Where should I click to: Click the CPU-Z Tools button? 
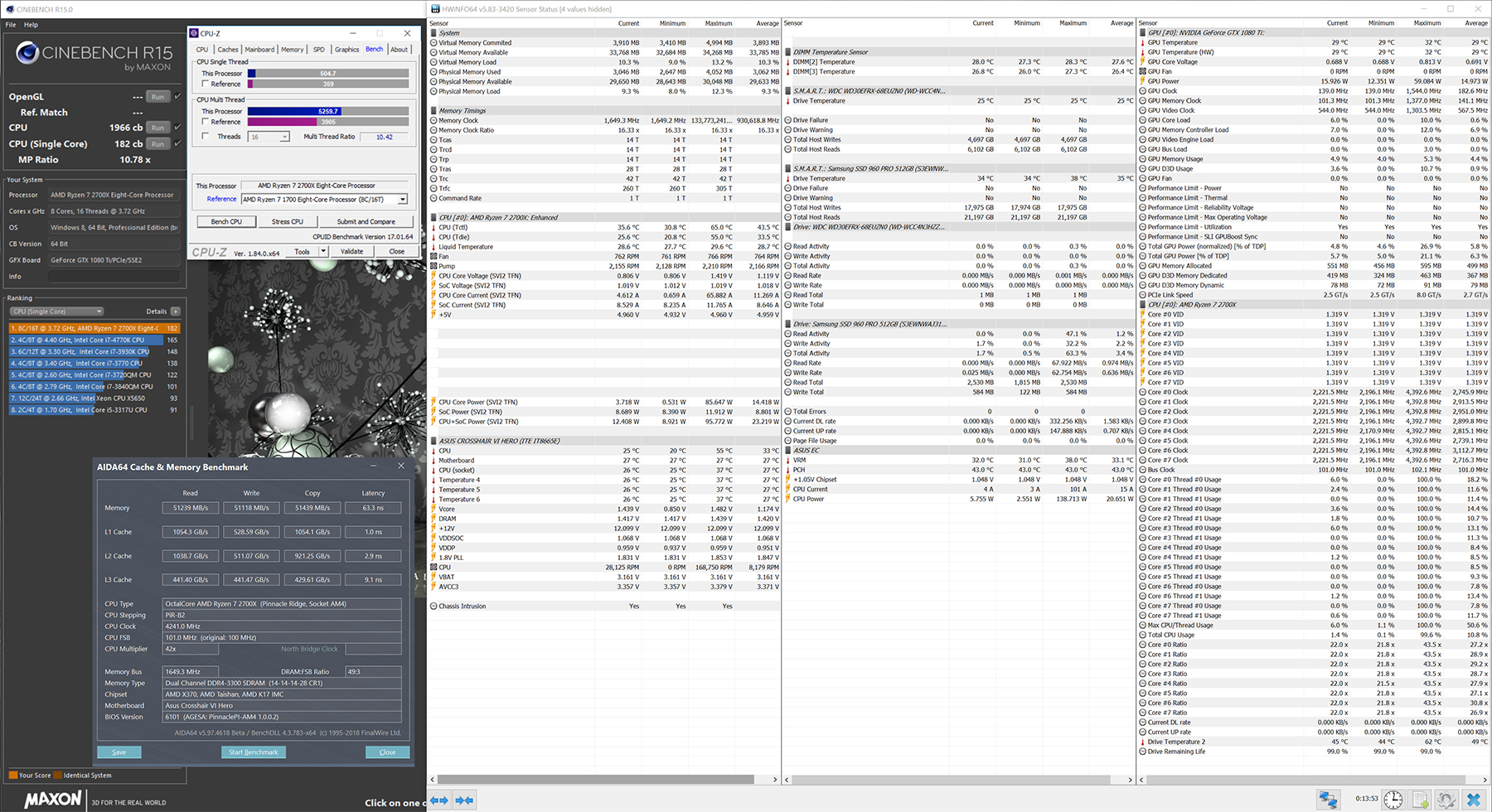click(x=303, y=252)
